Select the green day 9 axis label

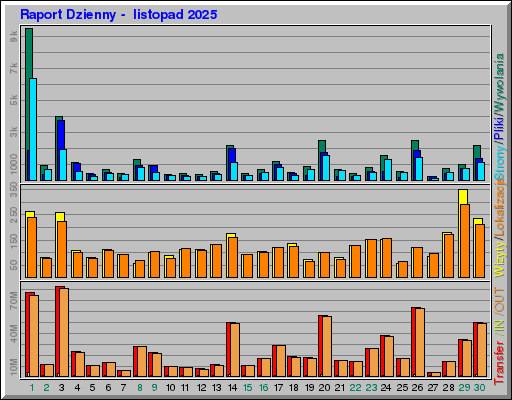pos(154,388)
